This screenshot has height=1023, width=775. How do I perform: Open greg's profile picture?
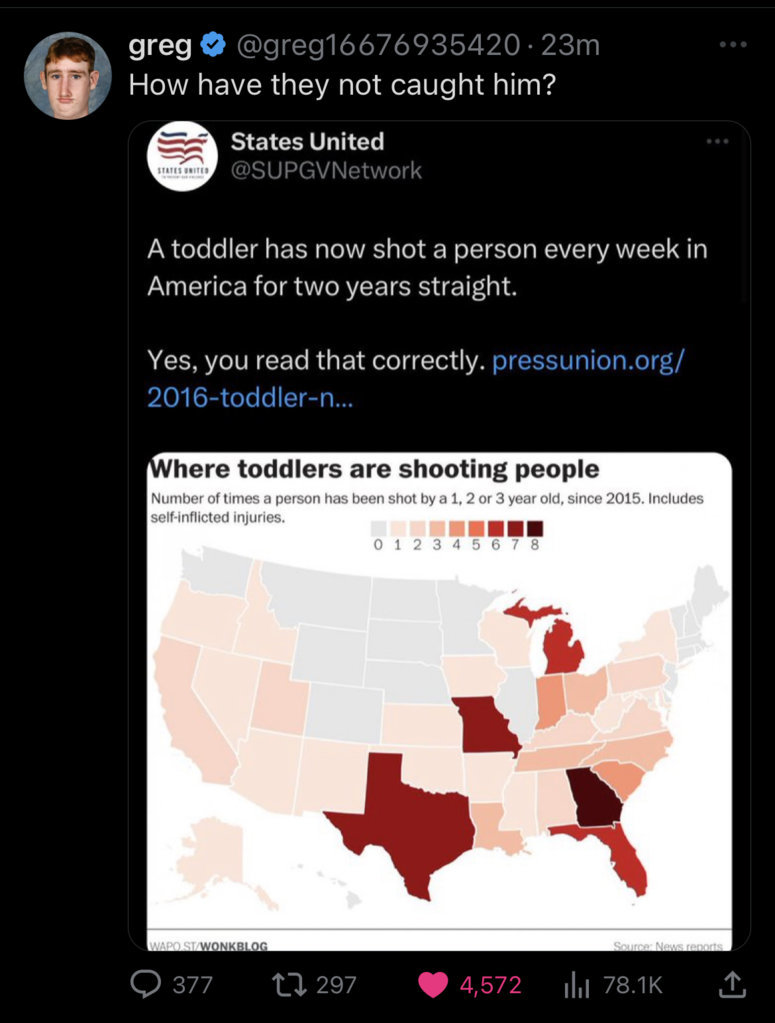(68, 76)
